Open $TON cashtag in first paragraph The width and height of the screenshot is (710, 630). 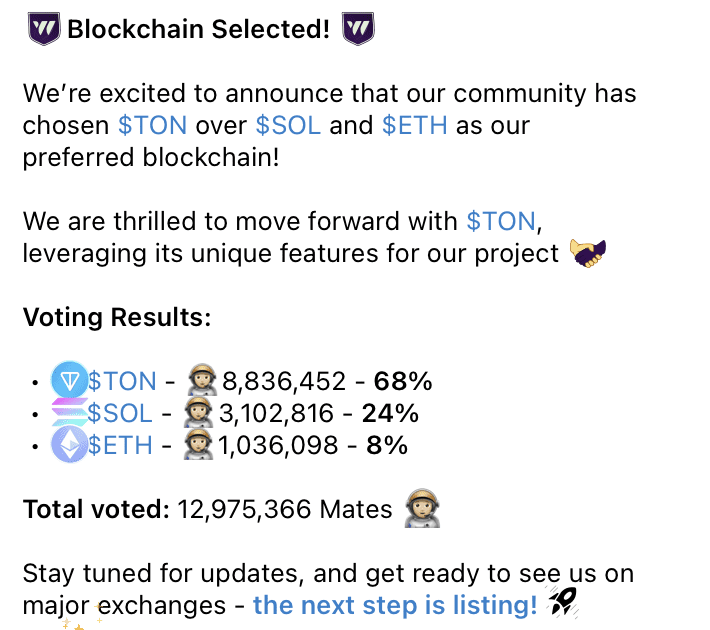click(x=153, y=125)
